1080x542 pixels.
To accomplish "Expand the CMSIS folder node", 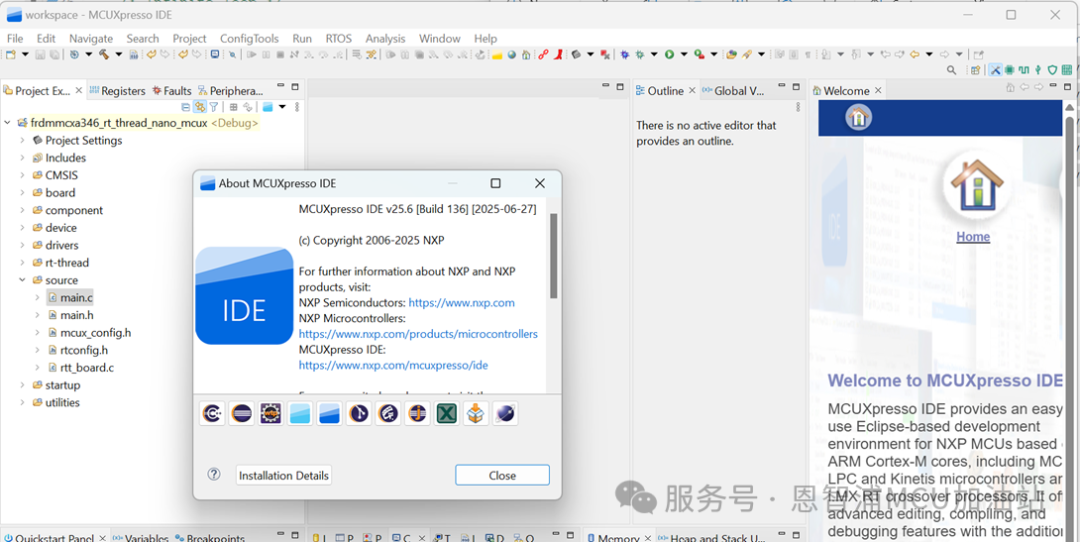I will pos(22,176).
